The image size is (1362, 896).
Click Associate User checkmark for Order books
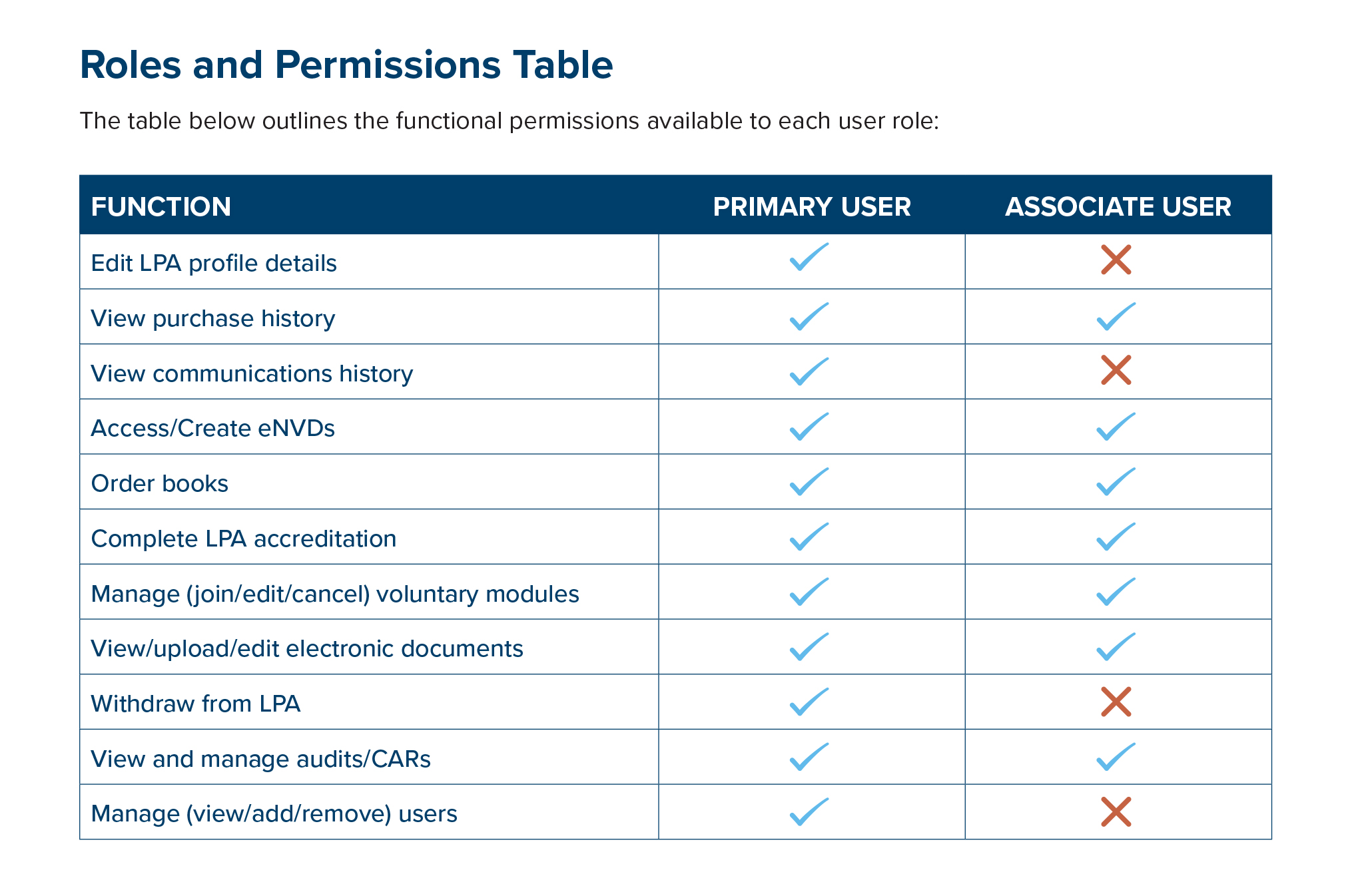1116,482
